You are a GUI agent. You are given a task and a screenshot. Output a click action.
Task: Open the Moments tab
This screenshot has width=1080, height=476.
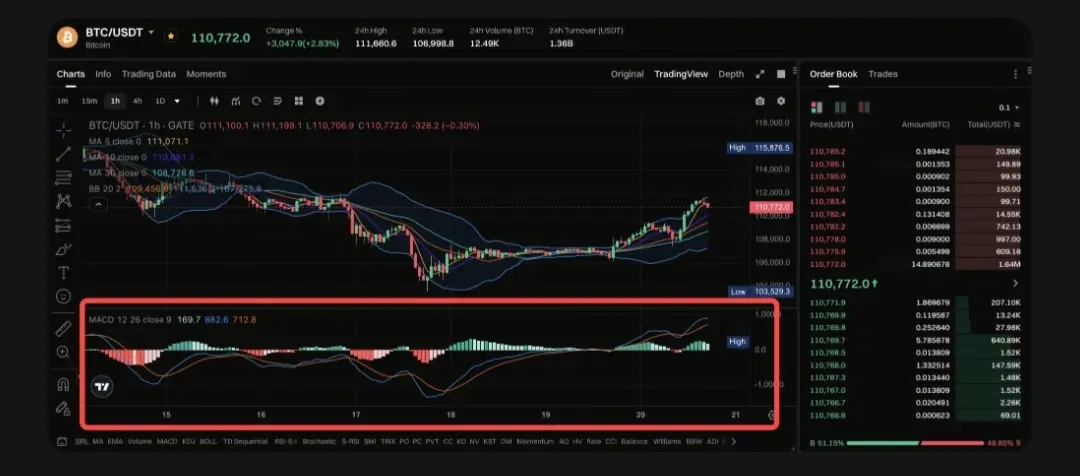[x=206, y=74]
